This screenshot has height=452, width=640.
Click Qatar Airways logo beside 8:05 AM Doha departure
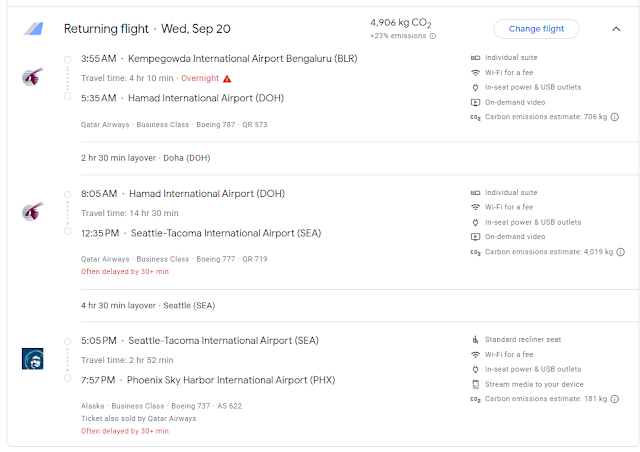[32, 212]
